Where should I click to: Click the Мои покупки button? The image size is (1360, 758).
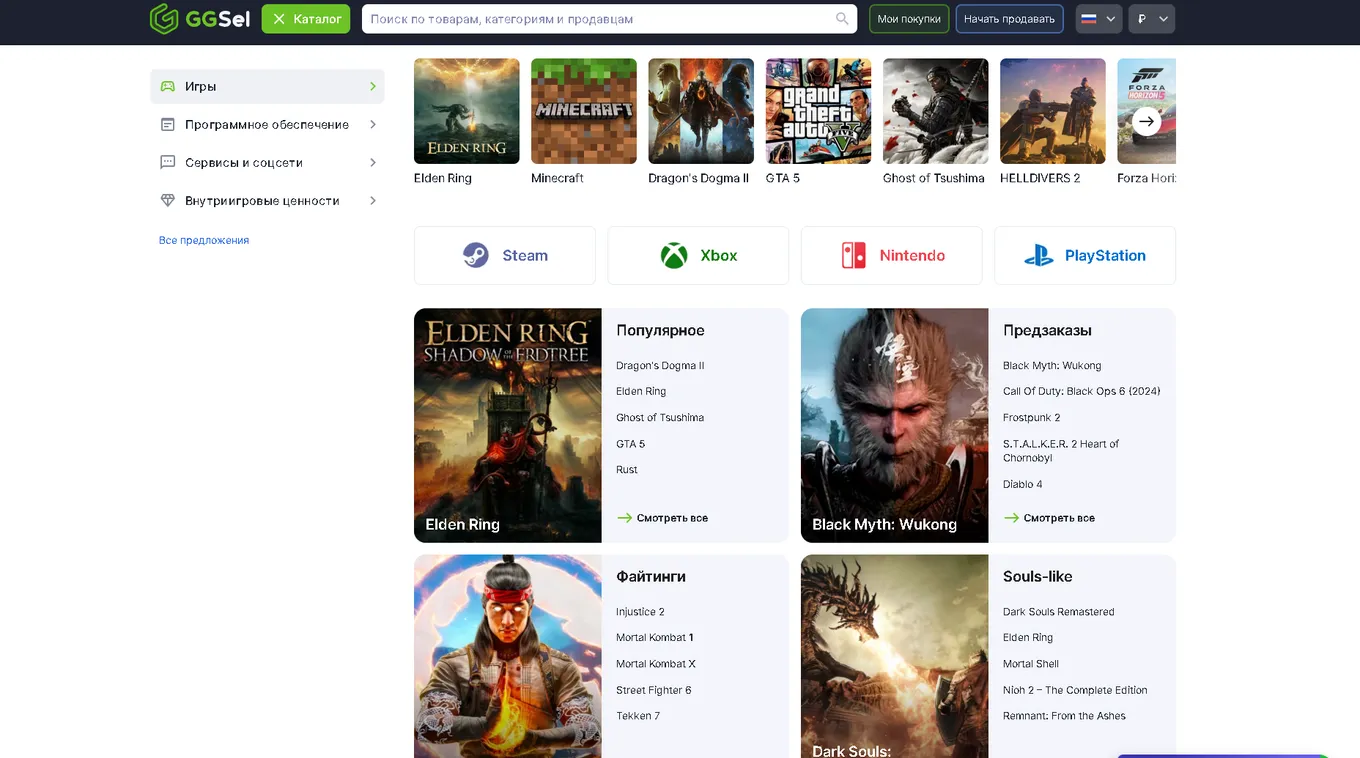pyautogui.click(x=909, y=19)
